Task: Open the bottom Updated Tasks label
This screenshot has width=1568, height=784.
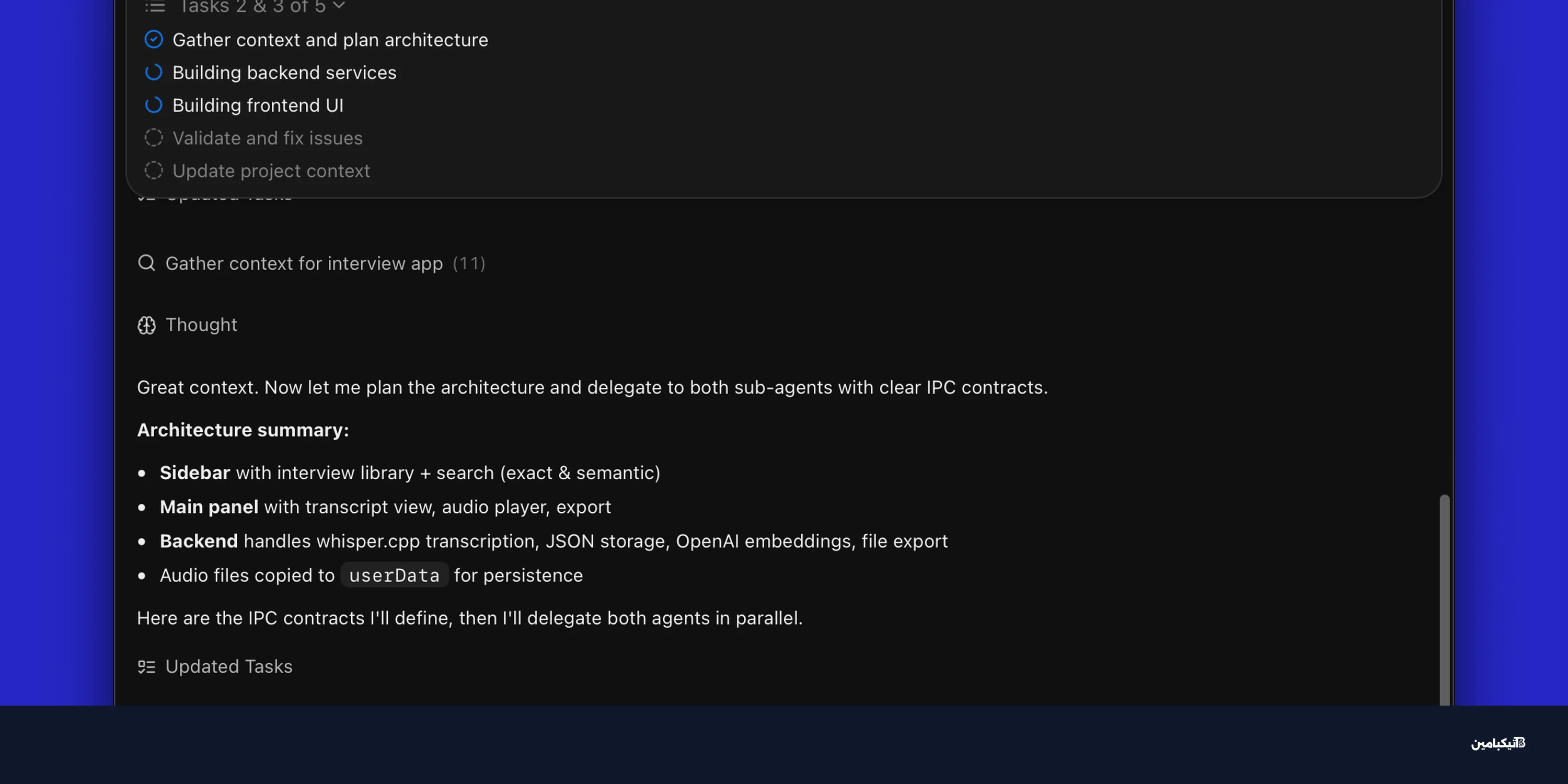Action: point(229,666)
